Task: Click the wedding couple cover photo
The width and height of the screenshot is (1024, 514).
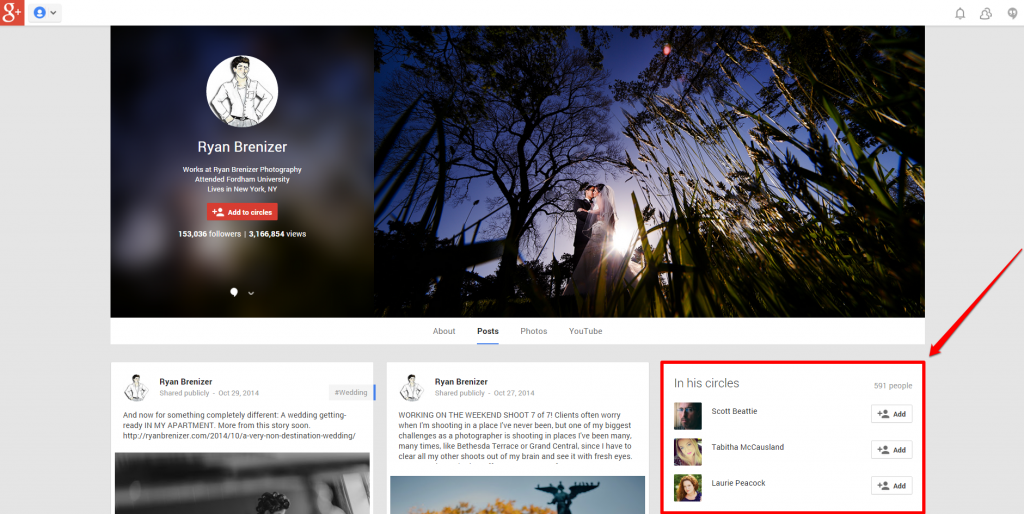Action: pyautogui.click(x=649, y=172)
